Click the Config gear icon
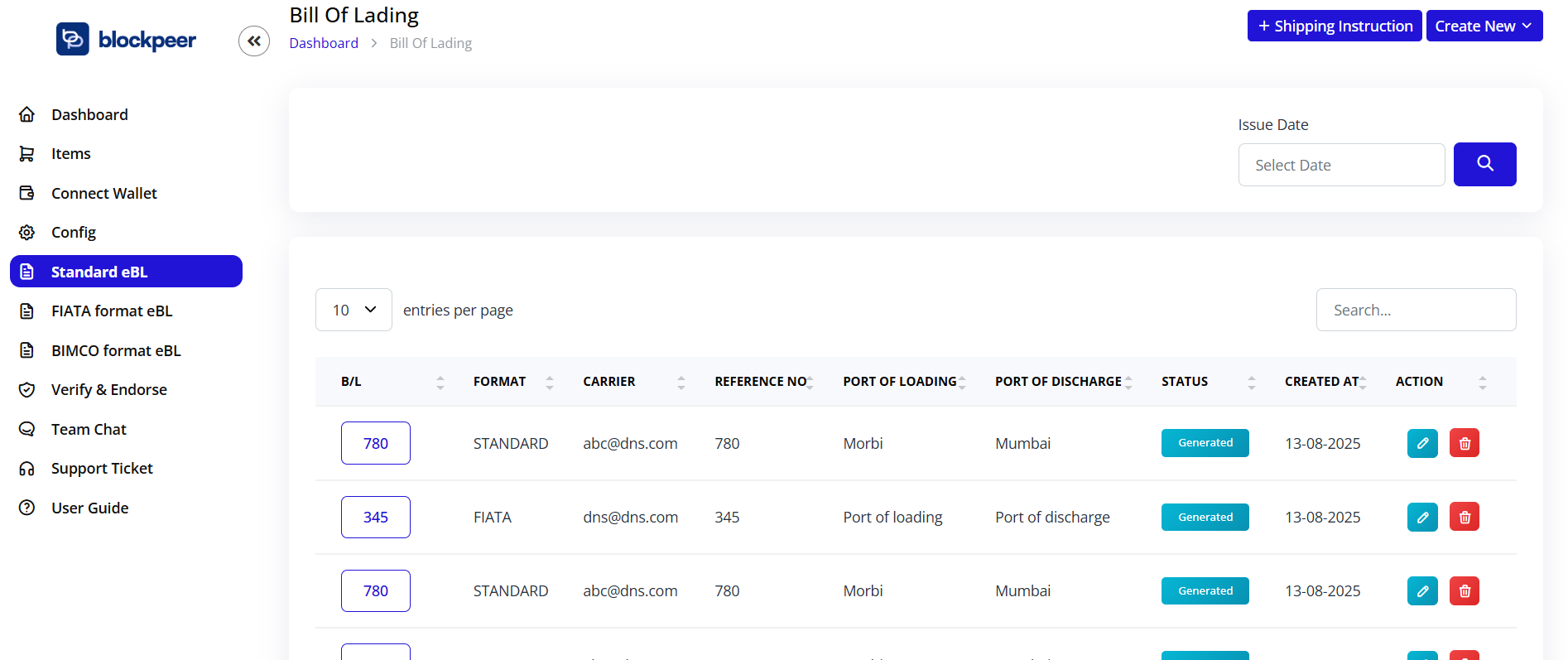Screen dimensions: 1568x660 pos(27,233)
